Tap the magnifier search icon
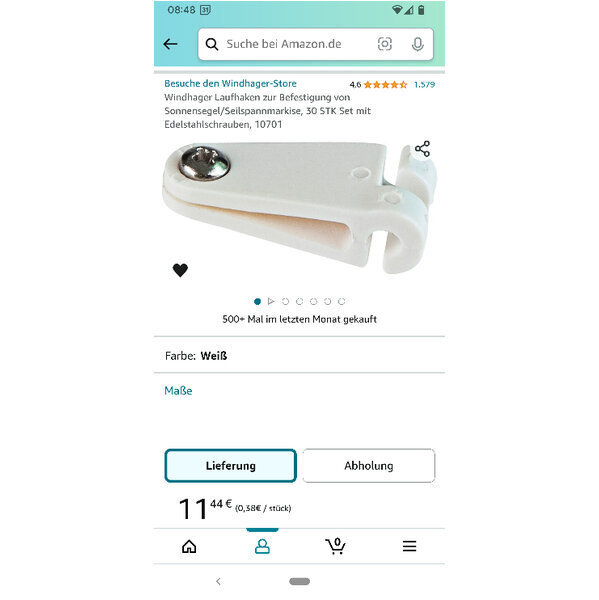599x600 pixels. (x=212, y=44)
